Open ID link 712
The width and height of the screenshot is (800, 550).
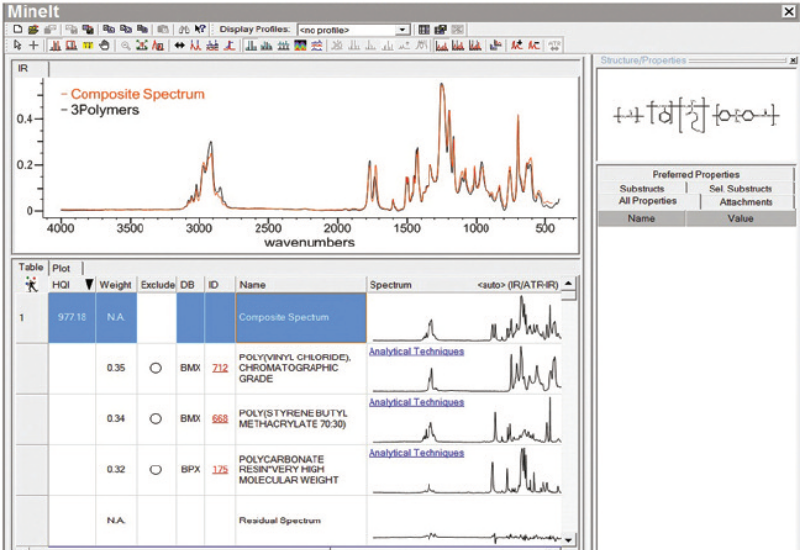tap(220, 368)
